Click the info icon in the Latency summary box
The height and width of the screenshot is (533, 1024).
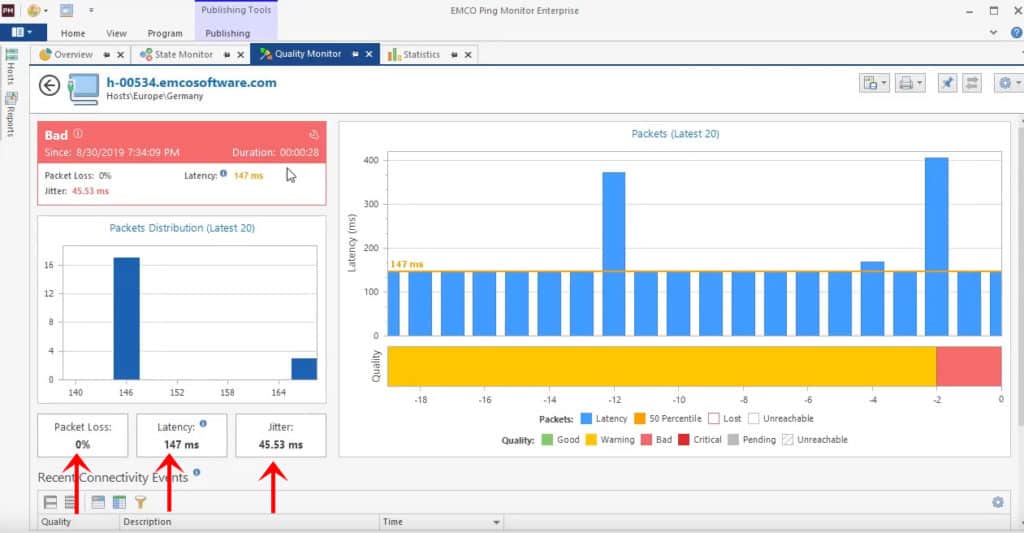point(203,423)
